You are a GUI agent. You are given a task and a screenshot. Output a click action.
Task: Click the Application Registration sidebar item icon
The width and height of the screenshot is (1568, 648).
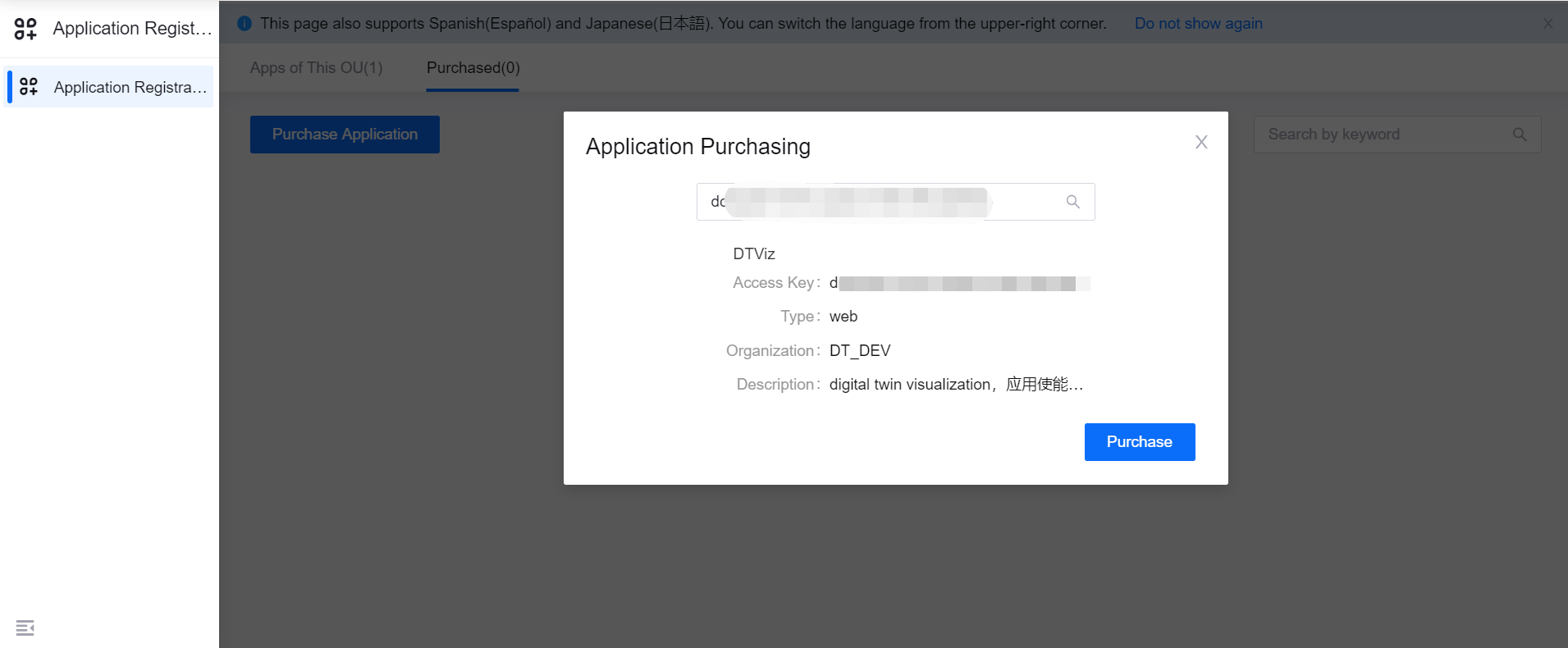click(29, 87)
